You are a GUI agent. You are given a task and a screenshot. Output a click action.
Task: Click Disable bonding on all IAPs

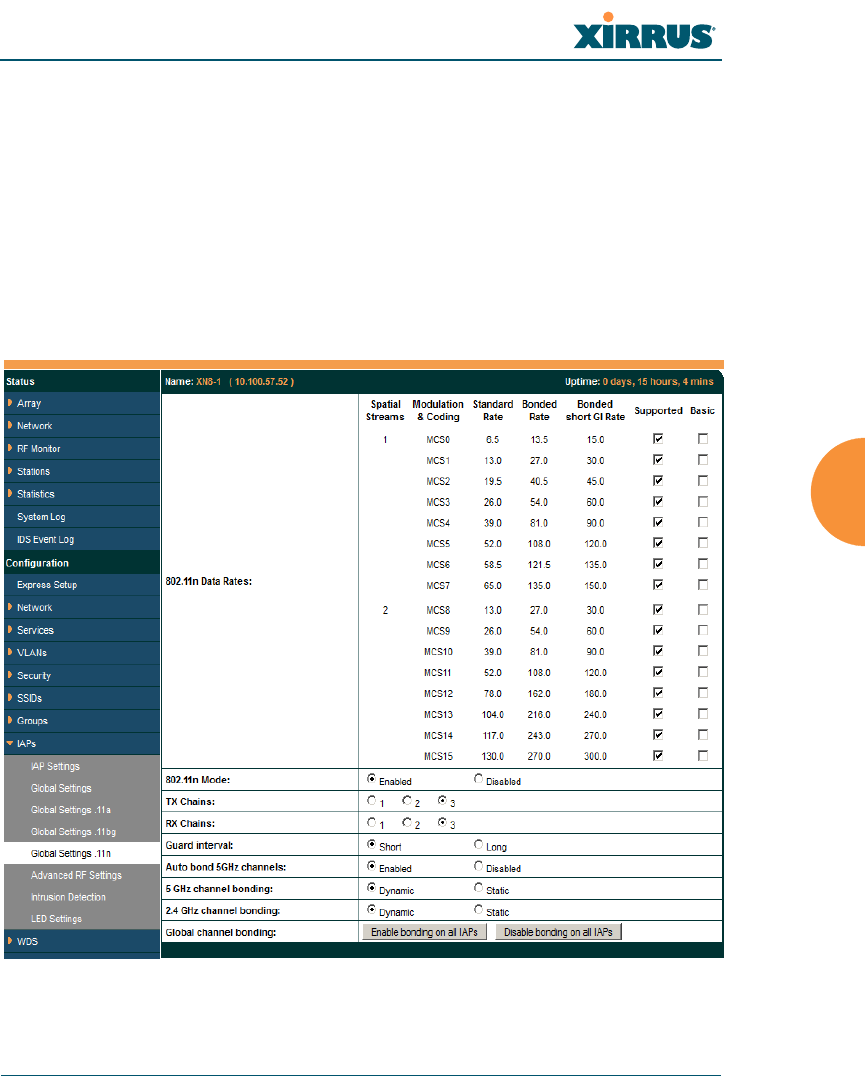coord(558,932)
